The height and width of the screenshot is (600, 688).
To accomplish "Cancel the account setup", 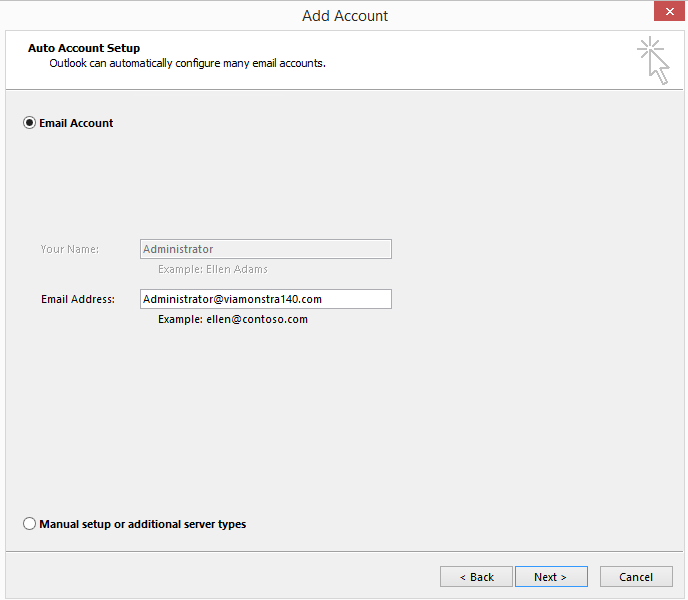I will [636, 577].
